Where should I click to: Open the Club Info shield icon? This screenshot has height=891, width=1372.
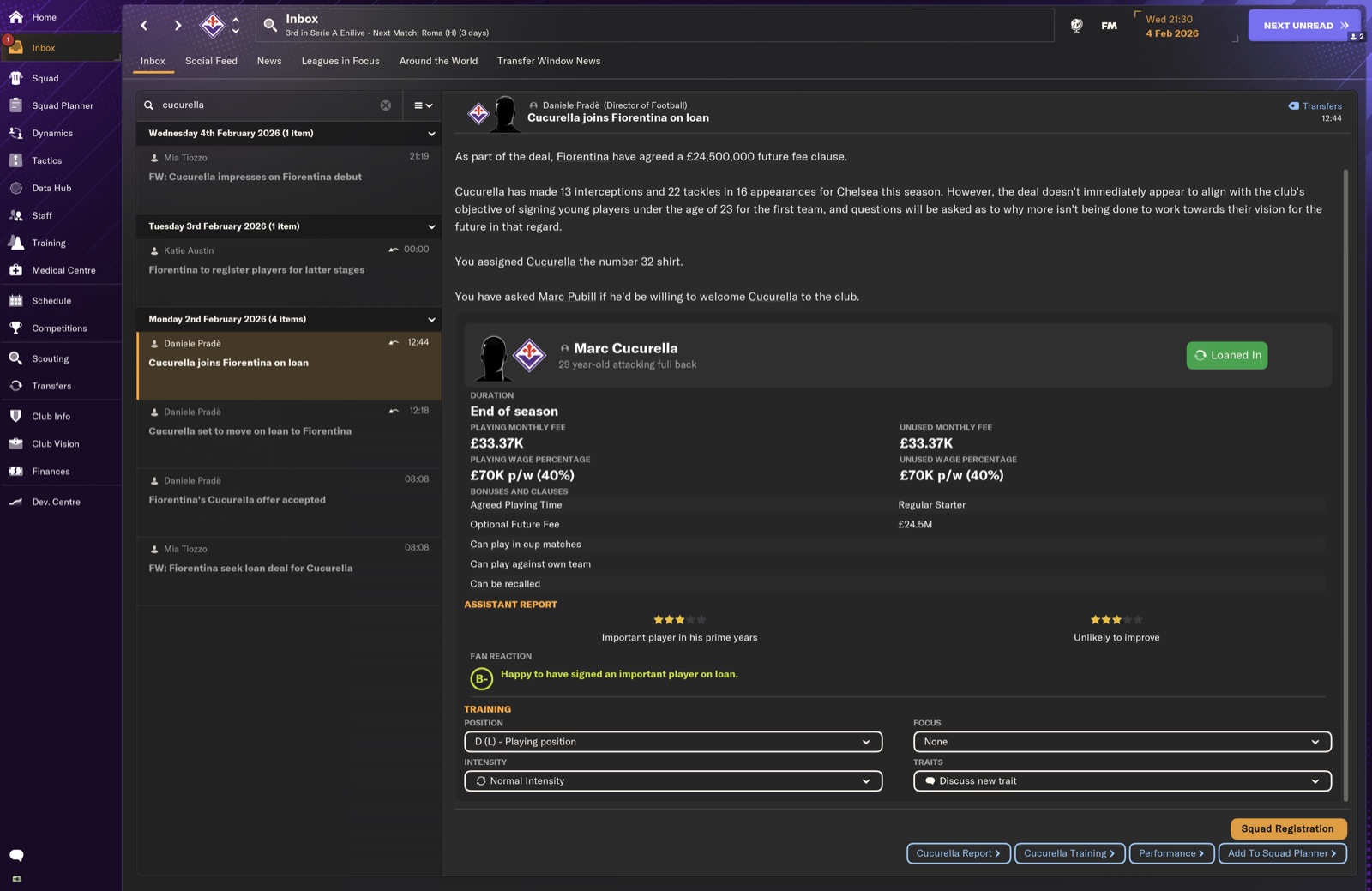pos(15,416)
